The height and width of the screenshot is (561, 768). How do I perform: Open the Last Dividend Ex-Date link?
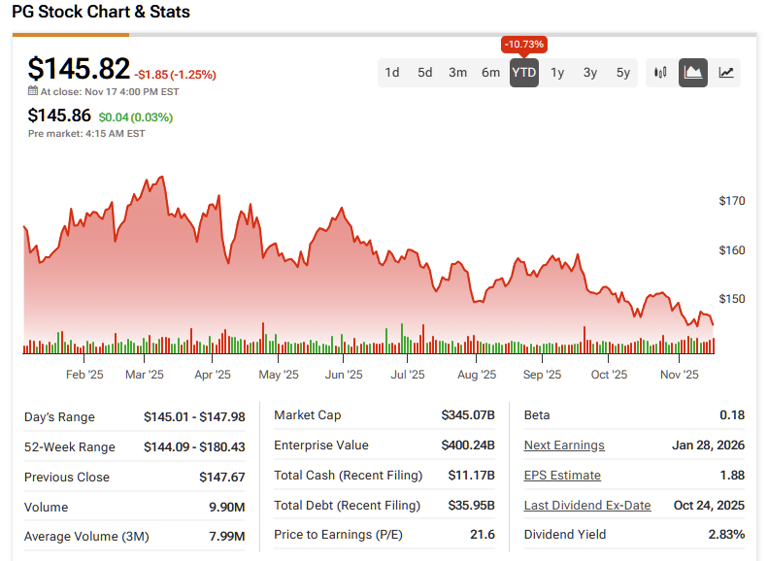pos(587,505)
